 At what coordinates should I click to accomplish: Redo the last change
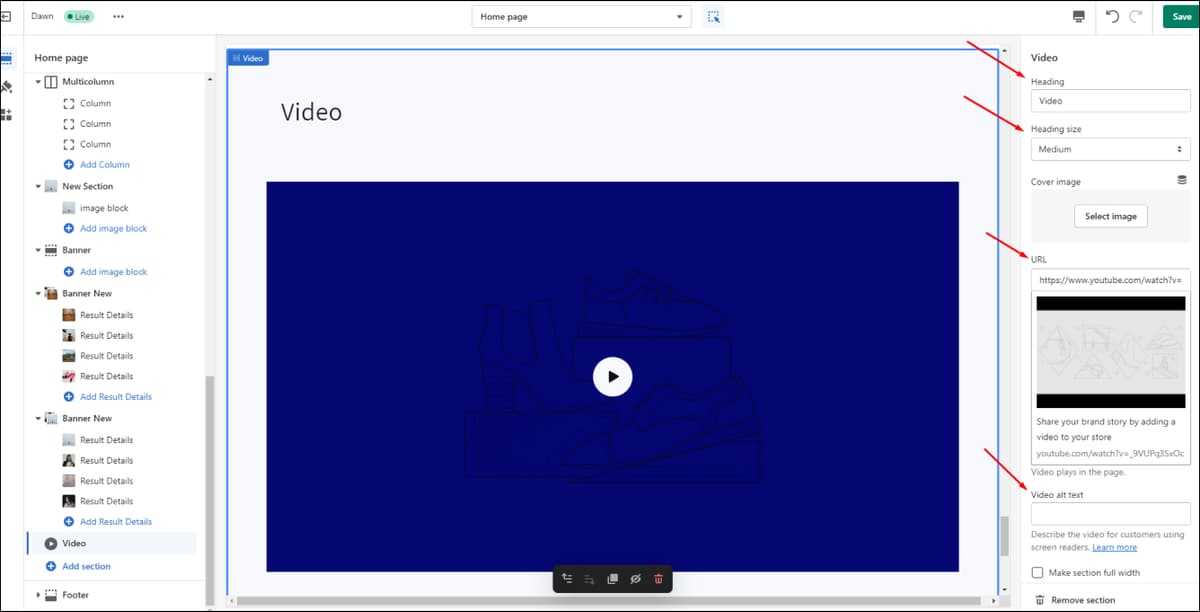click(x=1136, y=17)
